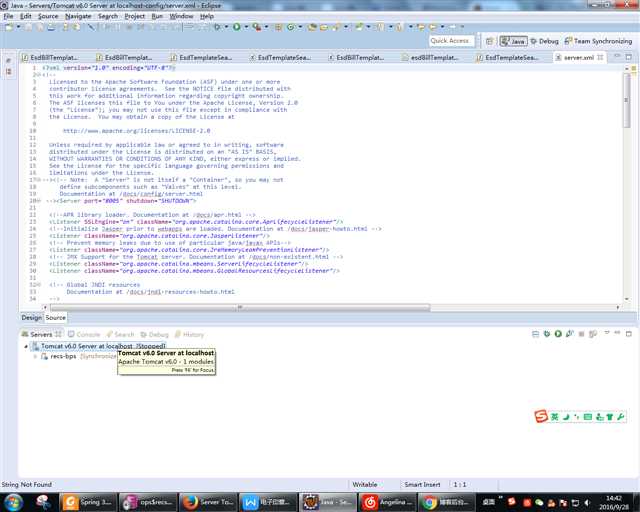
Task: Click the Sogou soft keyboard icon
Action: point(588,416)
